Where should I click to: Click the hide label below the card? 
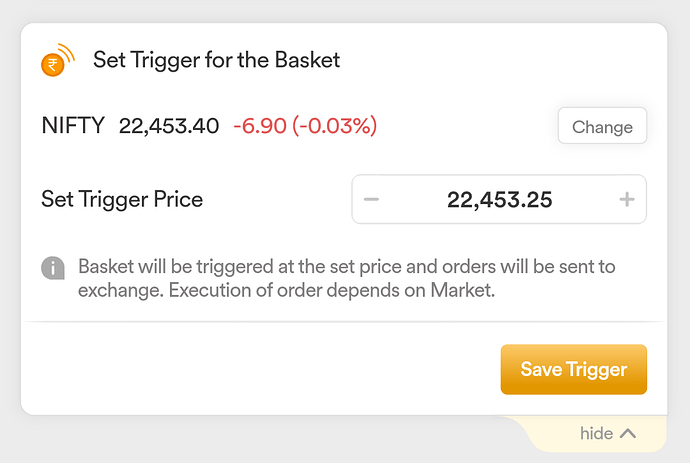(596, 434)
